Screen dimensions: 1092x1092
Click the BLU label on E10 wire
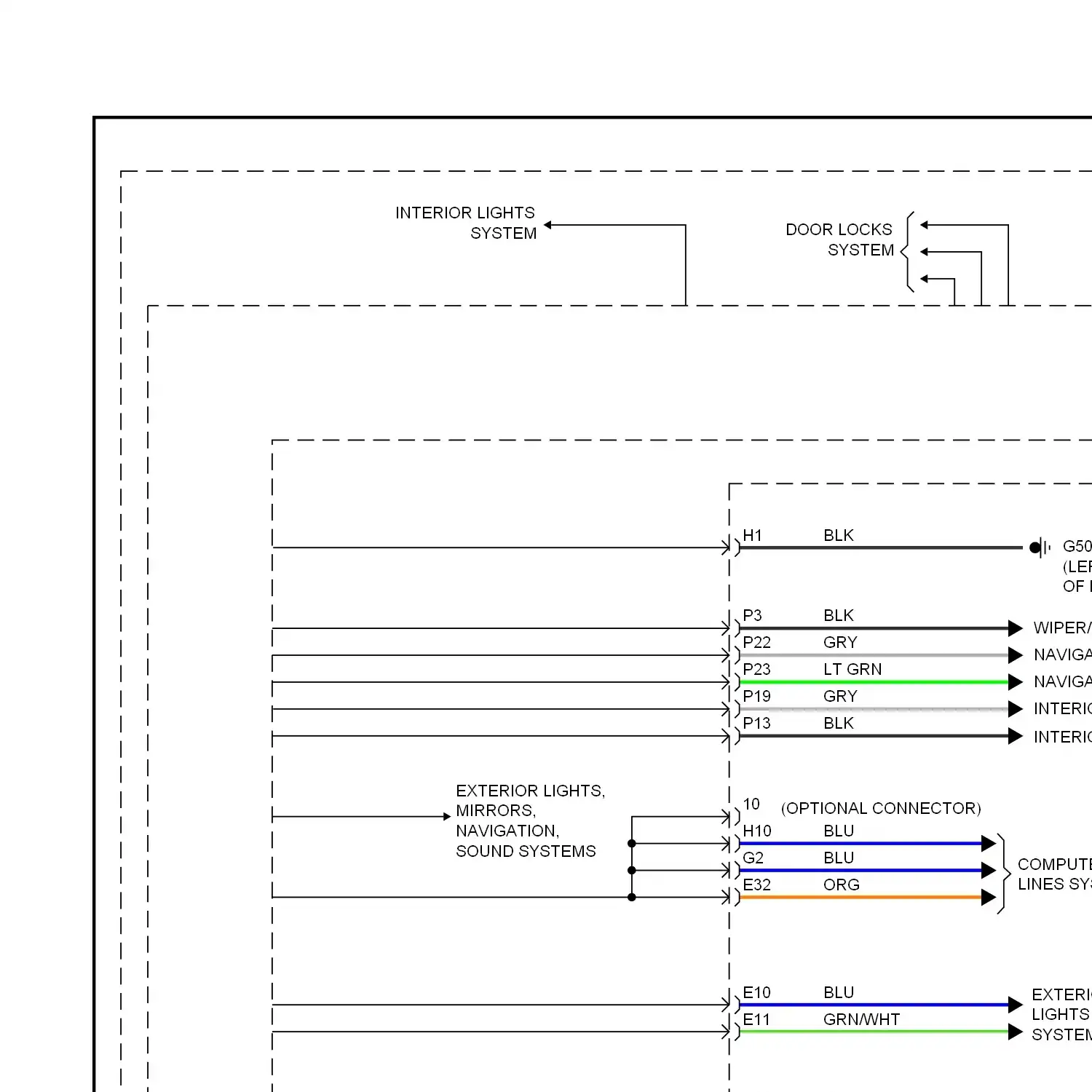pyautogui.click(x=839, y=993)
